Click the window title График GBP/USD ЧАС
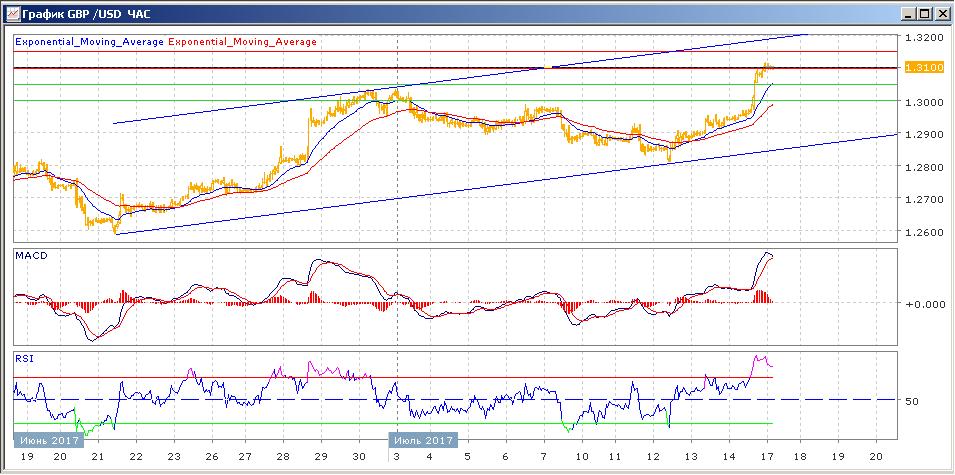Viewport: 955px width, 475px height. click(x=85, y=13)
